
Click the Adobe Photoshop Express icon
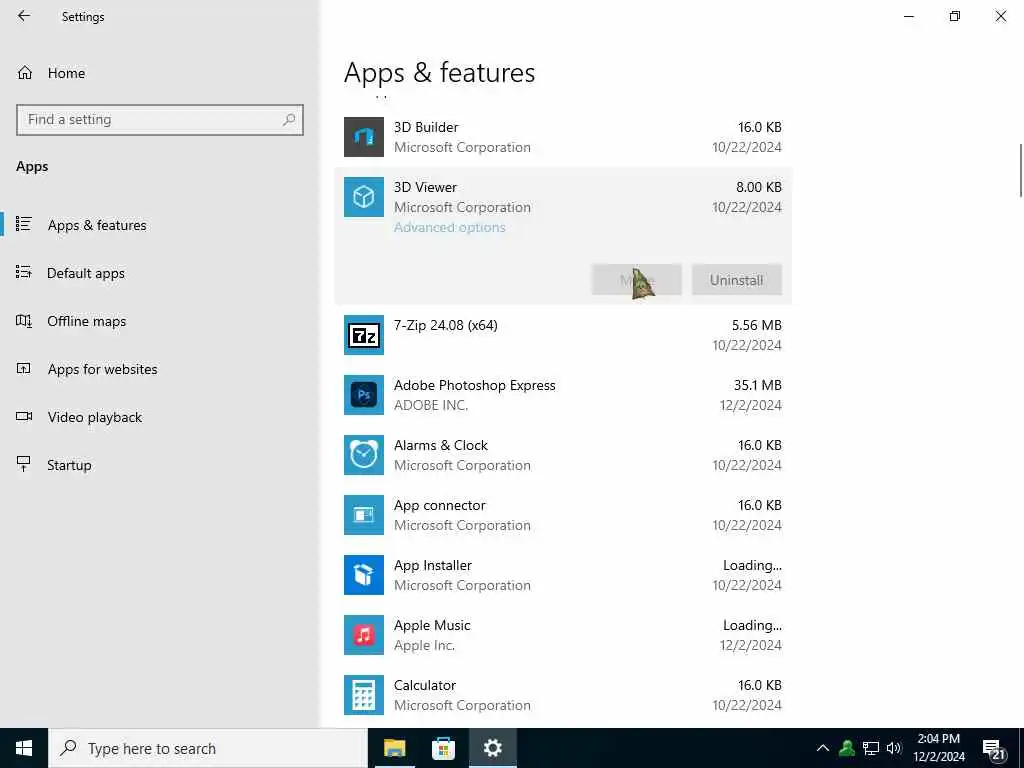[x=364, y=395]
